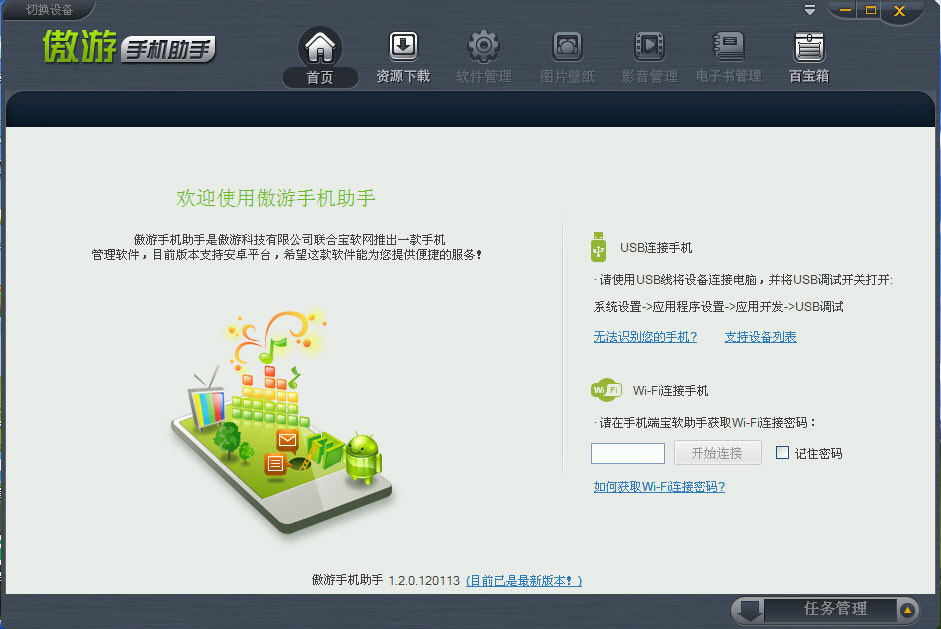
Task: Click the Wi-Fi password input field
Action: (627, 452)
